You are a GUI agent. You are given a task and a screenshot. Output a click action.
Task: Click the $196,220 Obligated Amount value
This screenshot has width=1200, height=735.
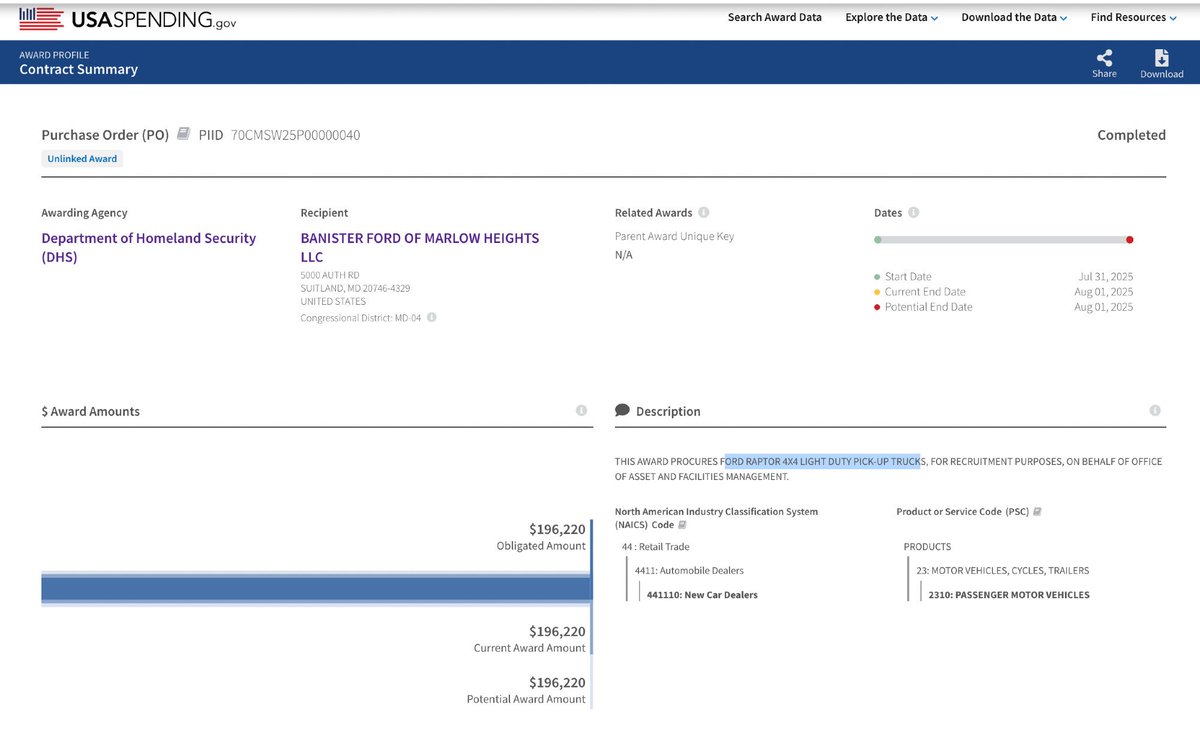pos(557,529)
